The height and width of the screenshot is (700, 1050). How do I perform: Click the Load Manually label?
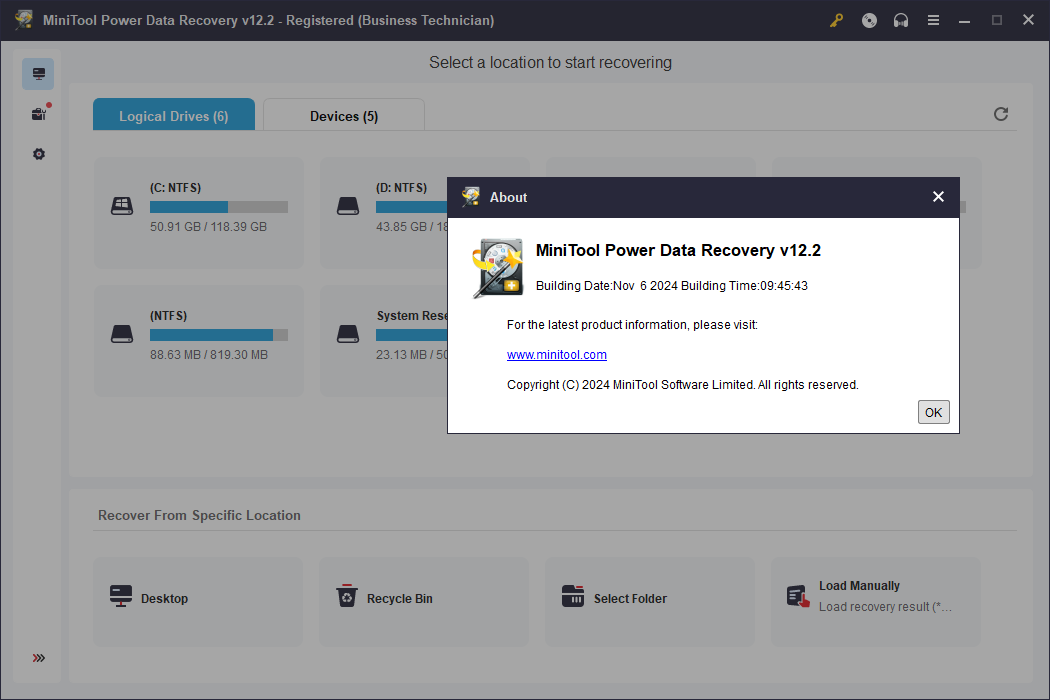[x=859, y=585]
